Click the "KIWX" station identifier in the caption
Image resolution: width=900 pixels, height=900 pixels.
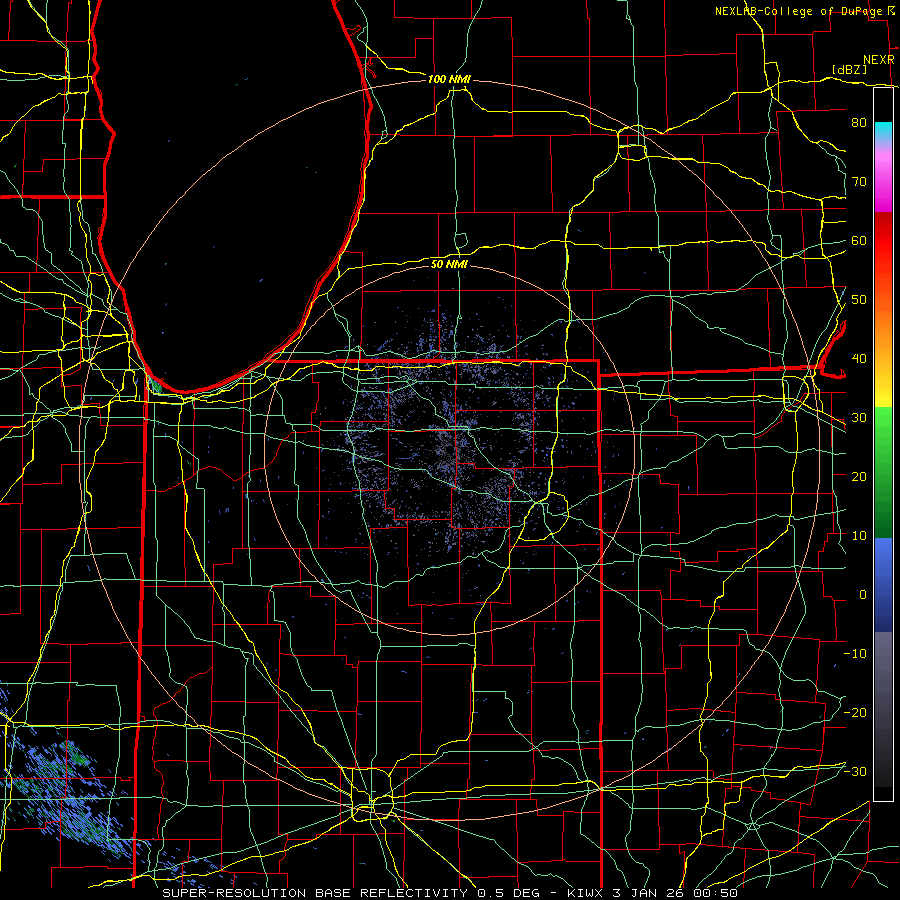[x=585, y=893]
